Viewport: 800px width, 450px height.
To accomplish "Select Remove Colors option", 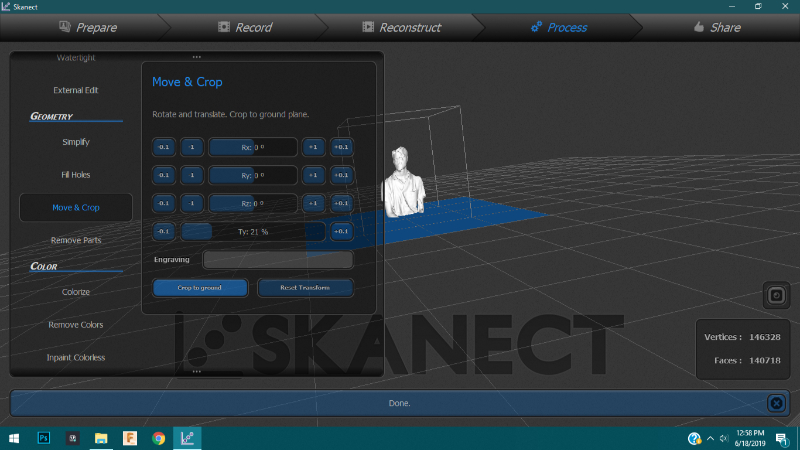I will pyautogui.click(x=76, y=324).
